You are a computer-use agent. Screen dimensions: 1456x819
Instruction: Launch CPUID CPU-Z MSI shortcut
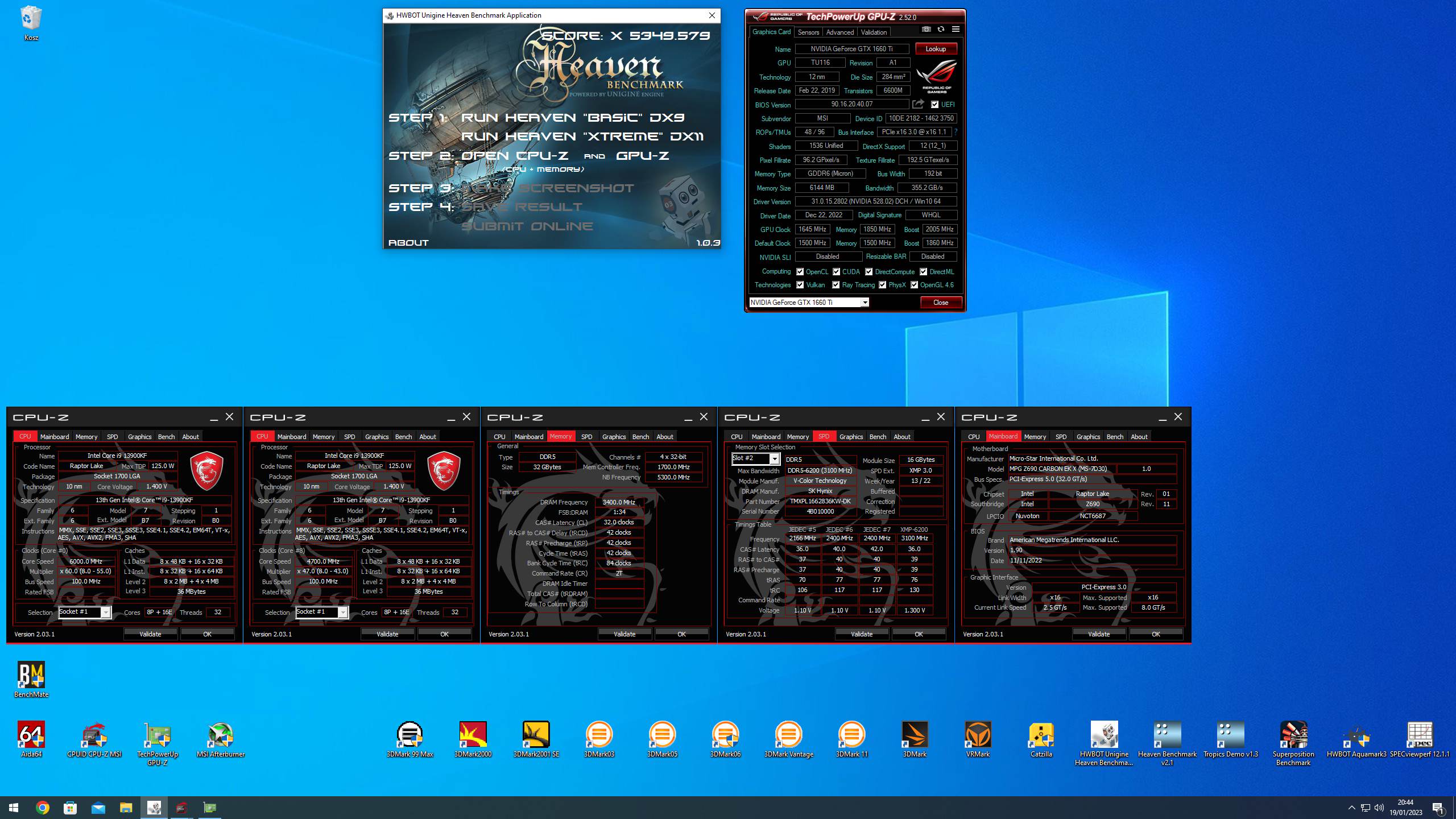(94, 739)
